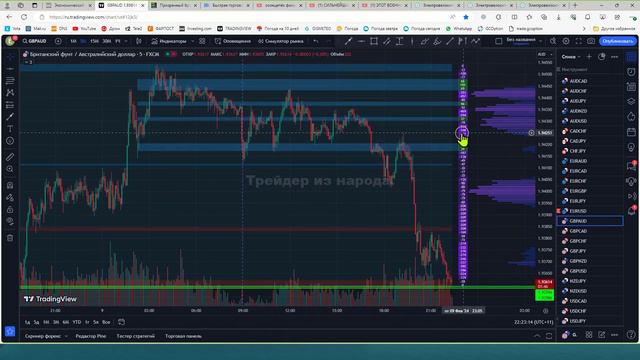The image size is (640, 360).
Task: Toggle lock all drawings in left sidebar
Action: [10, 209]
